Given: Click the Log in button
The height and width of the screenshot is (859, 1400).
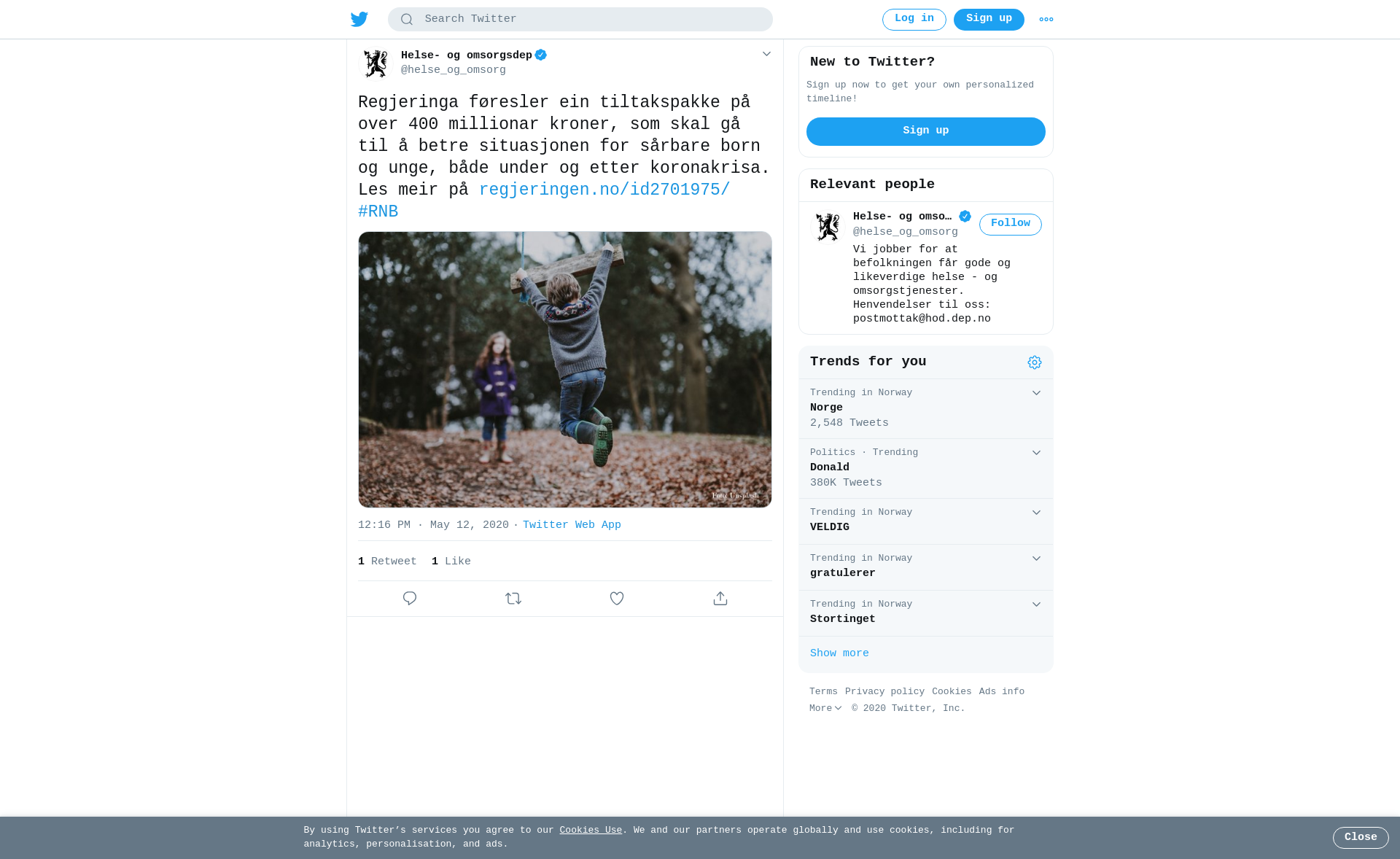Looking at the screenshot, I should [914, 20].
